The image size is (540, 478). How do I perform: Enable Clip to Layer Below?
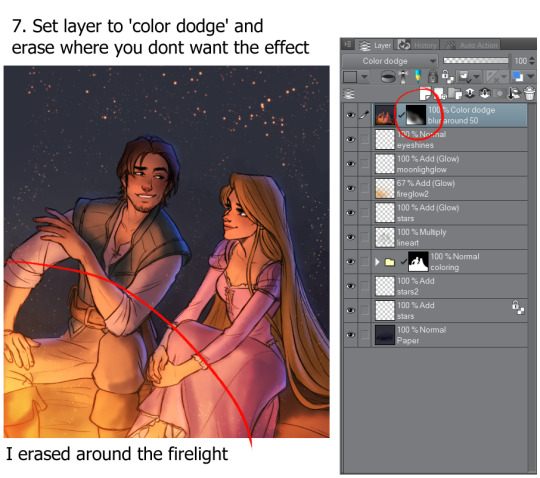tap(388, 76)
